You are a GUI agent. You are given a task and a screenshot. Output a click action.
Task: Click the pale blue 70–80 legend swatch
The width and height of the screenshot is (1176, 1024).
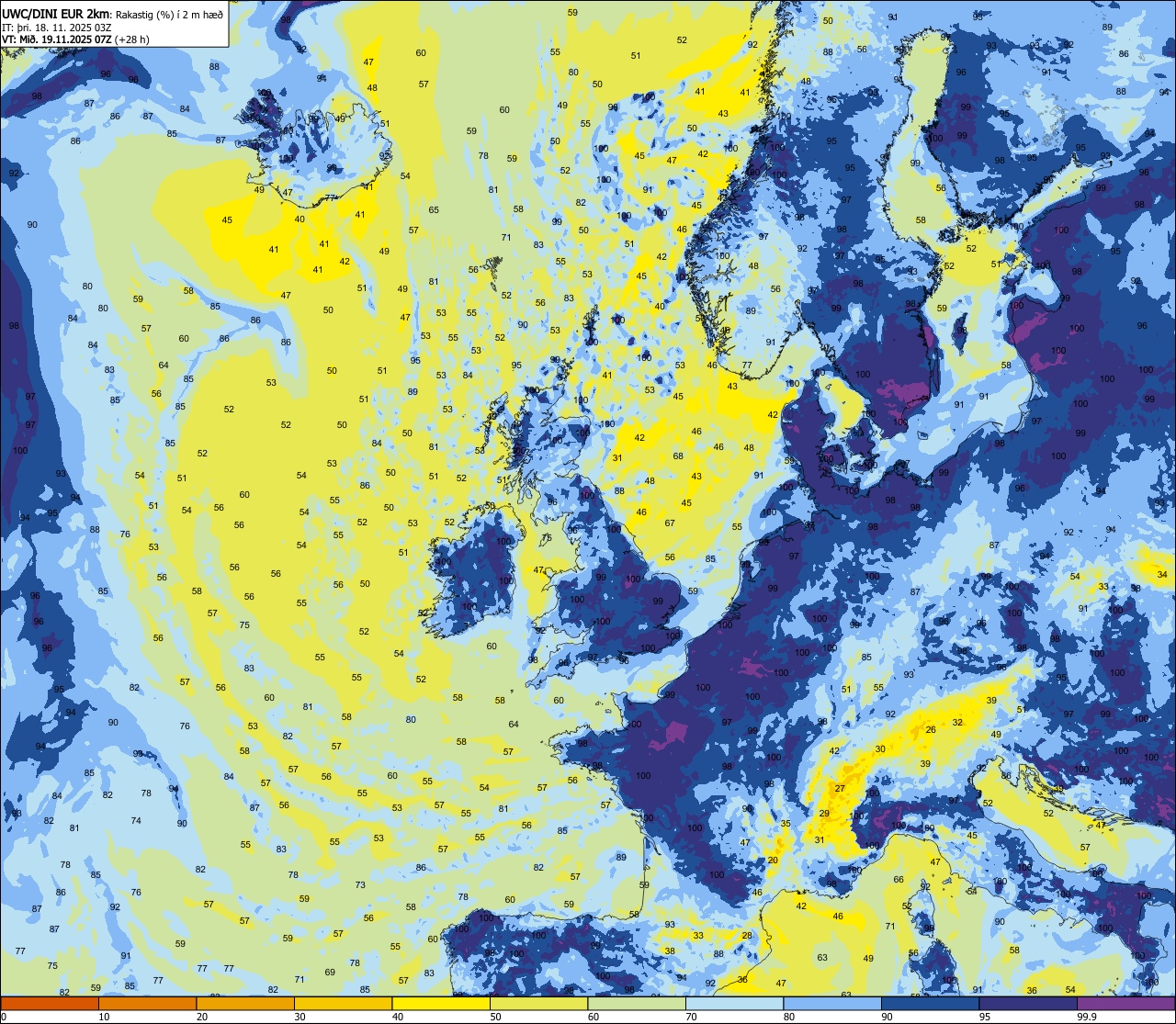734,1003
